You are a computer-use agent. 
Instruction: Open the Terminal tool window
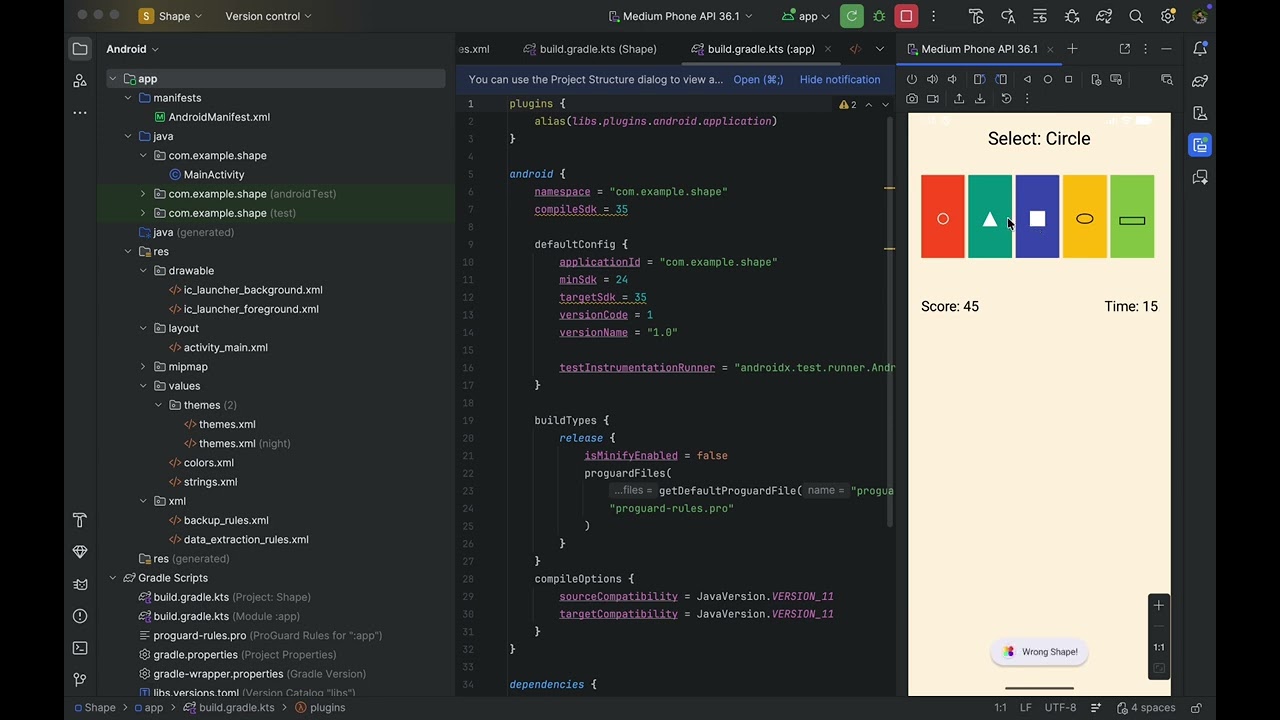(80, 648)
